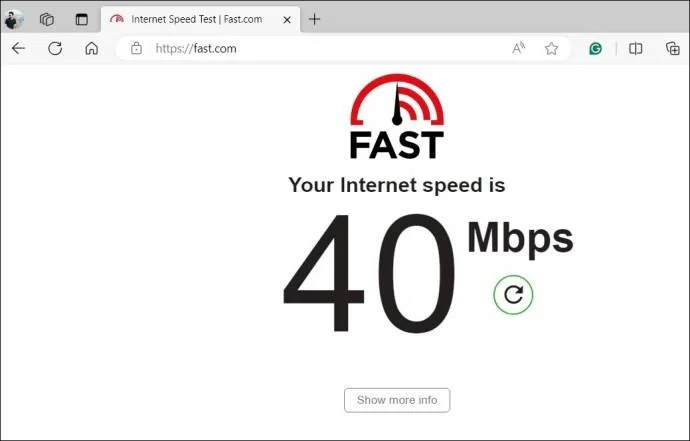690x441 pixels.
Task: Click the FAST speedometer logo
Action: (x=397, y=116)
